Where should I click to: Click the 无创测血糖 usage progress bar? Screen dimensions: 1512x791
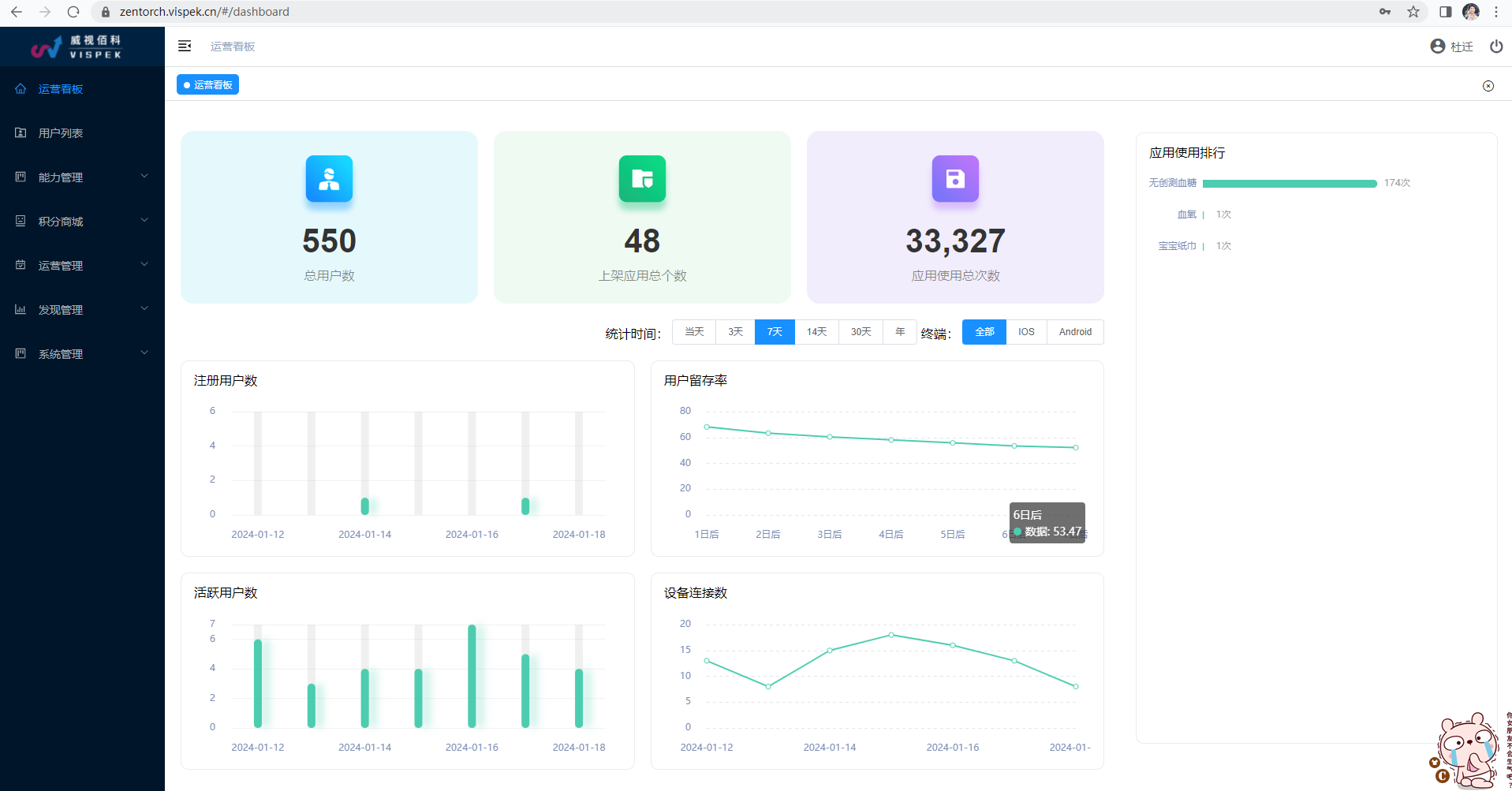point(1290,183)
